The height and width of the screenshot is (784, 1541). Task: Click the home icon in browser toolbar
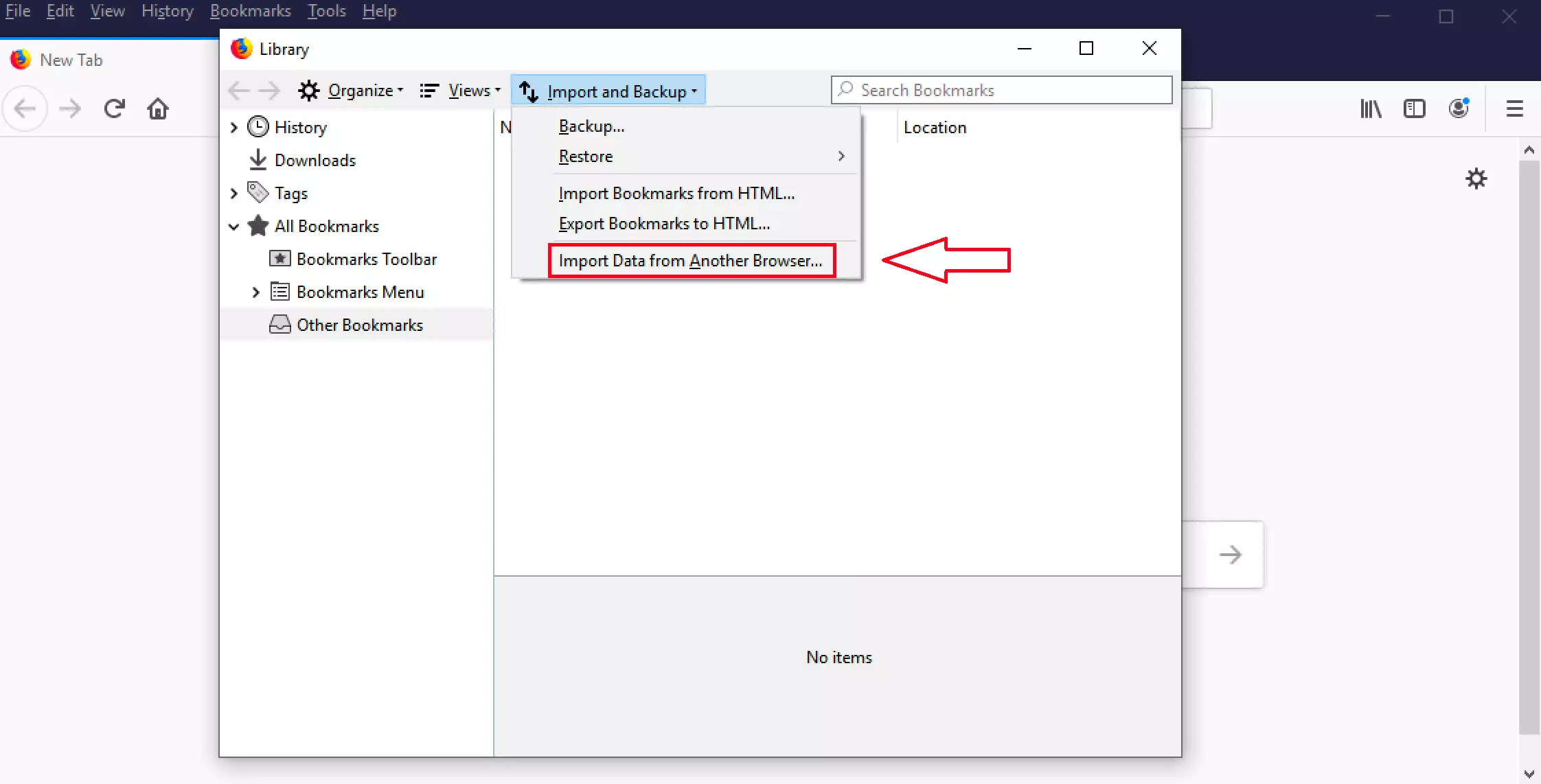pyautogui.click(x=160, y=109)
